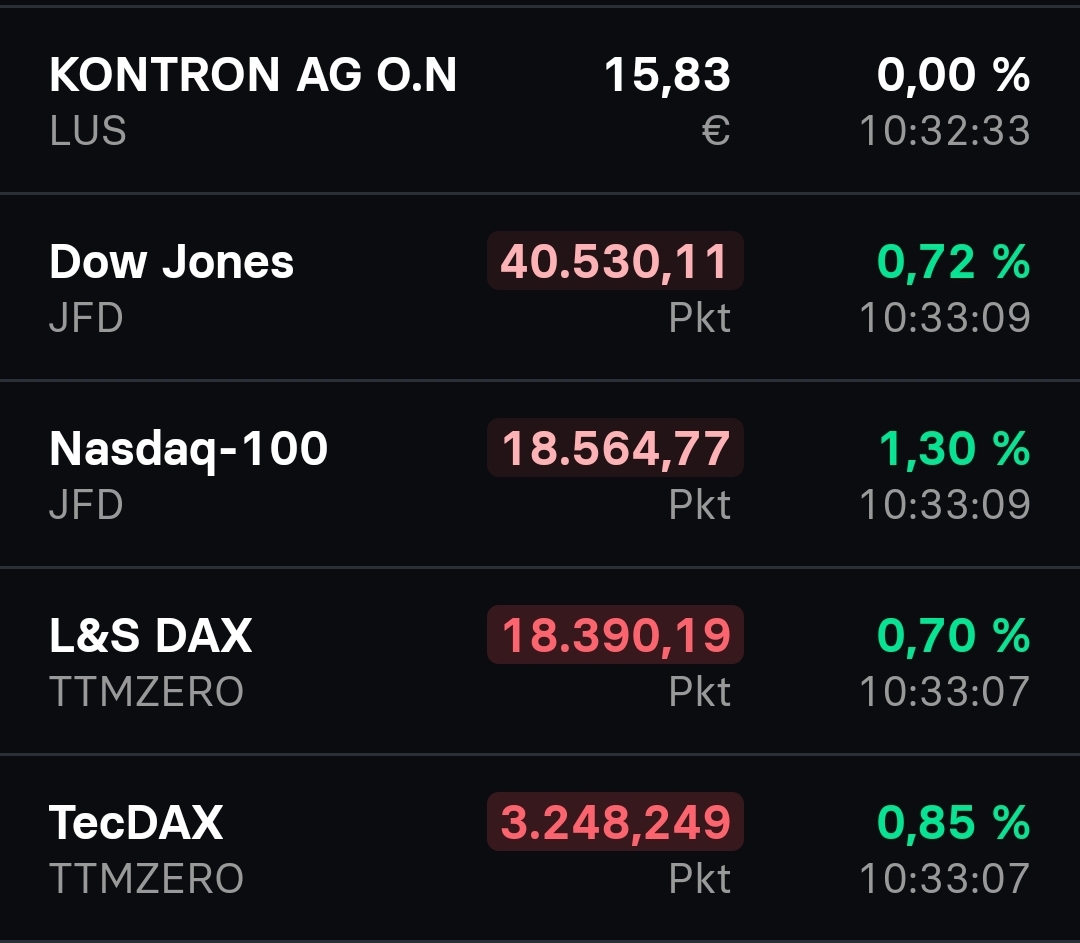1080x943 pixels.
Task: Open the Nasdaq-100 index row
Action: 188,449
